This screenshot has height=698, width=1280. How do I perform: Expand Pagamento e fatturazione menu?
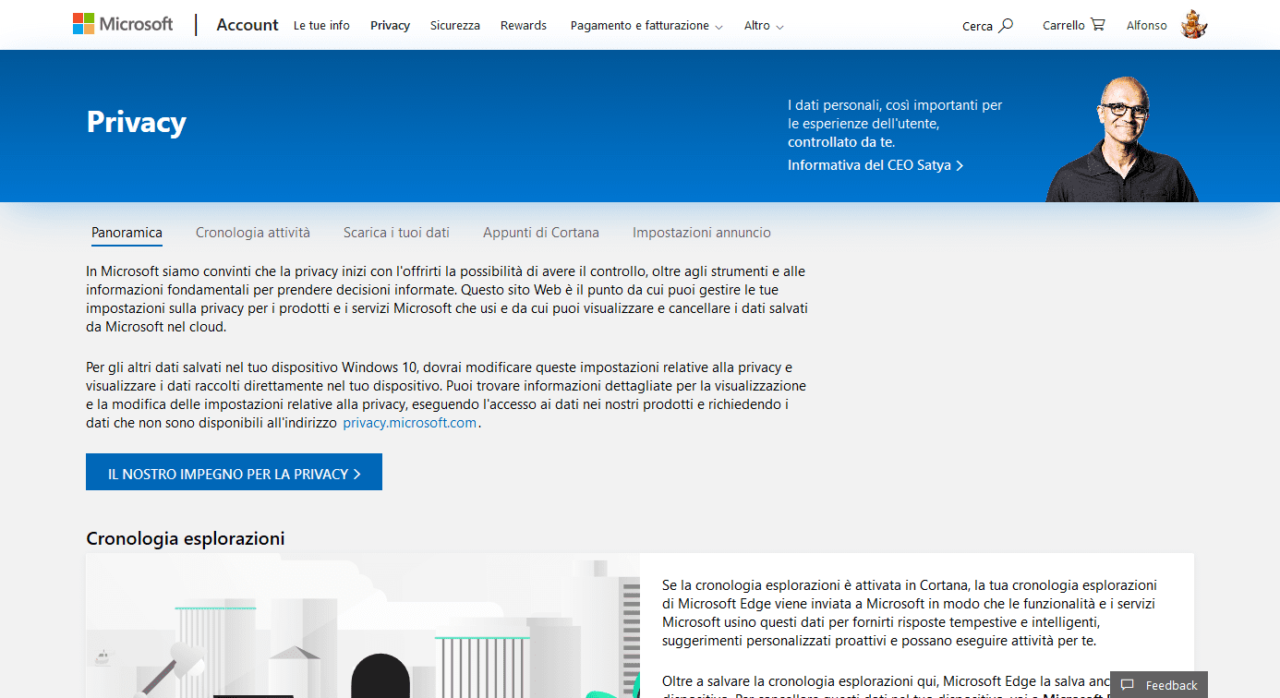646,26
